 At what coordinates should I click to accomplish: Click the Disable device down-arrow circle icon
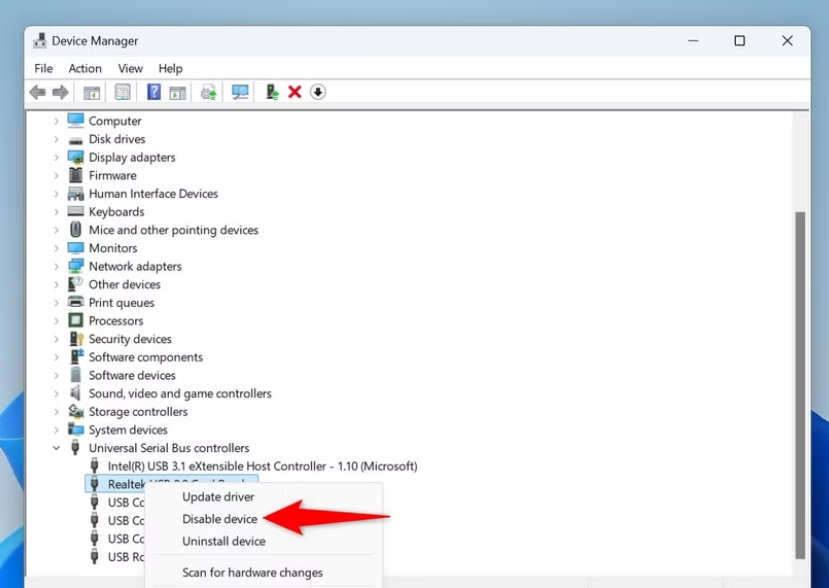tap(318, 92)
